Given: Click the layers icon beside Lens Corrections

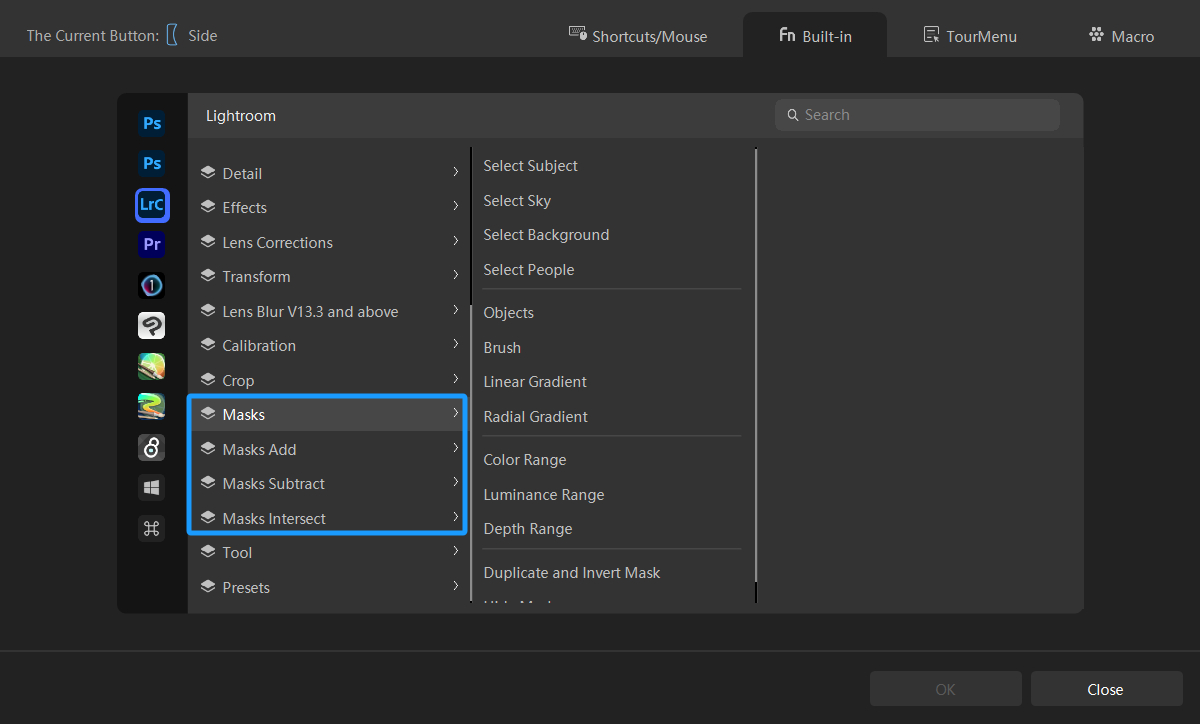Looking at the screenshot, I should click(208, 242).
